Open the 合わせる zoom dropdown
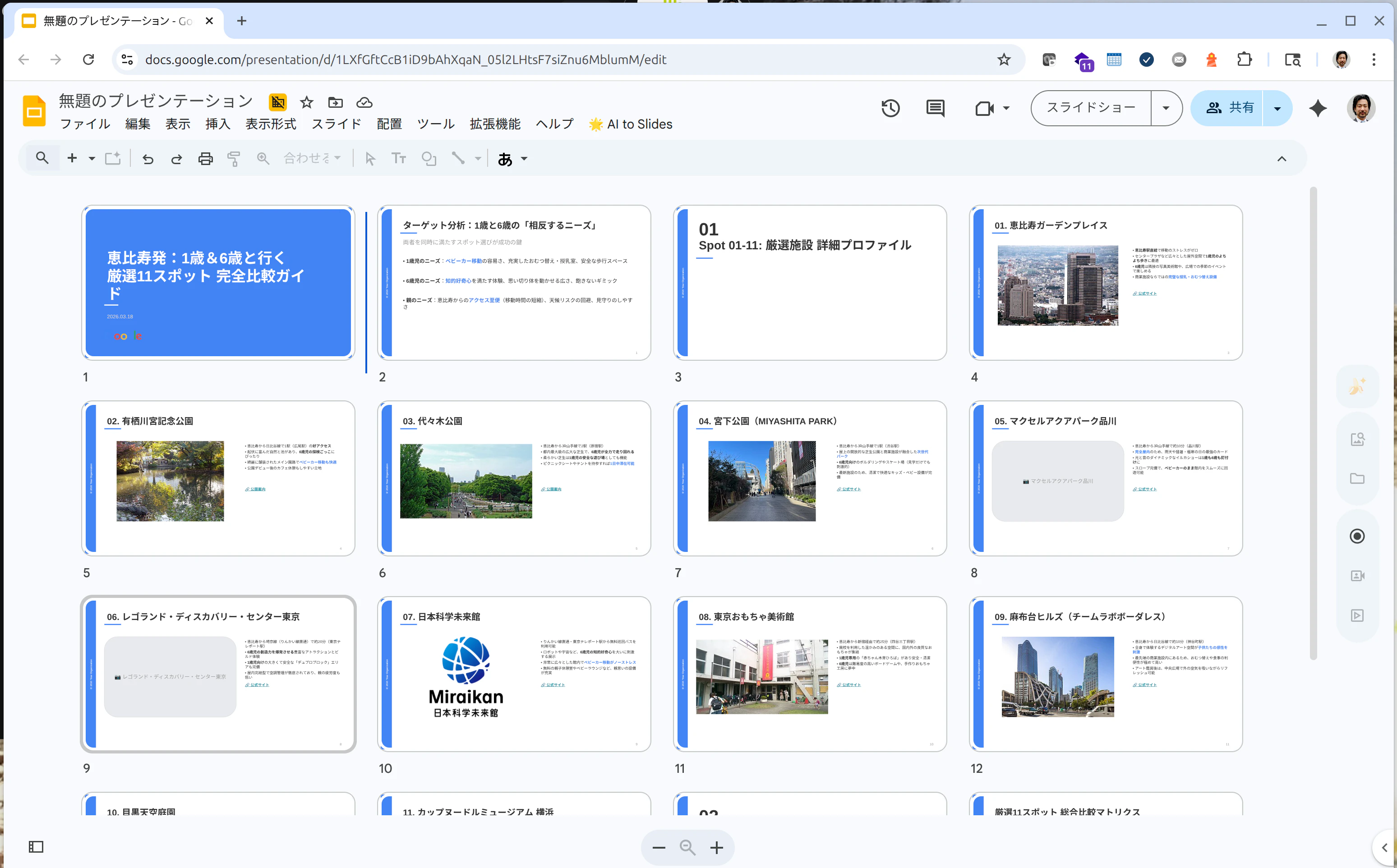Screen dimensions: 1397x868 [312, 158]
